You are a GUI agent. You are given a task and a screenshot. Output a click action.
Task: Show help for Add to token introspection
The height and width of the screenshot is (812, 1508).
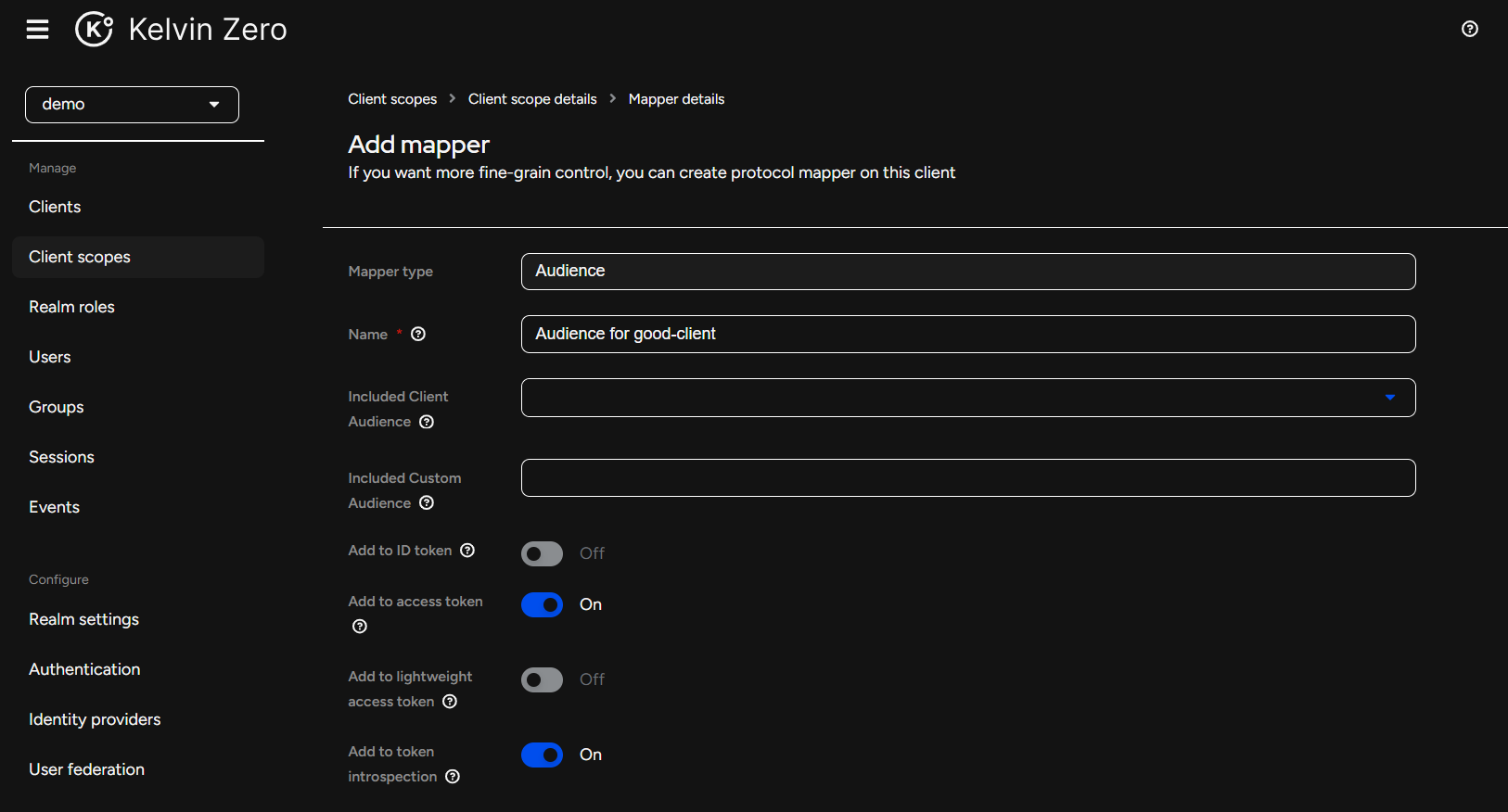point(453,777)
